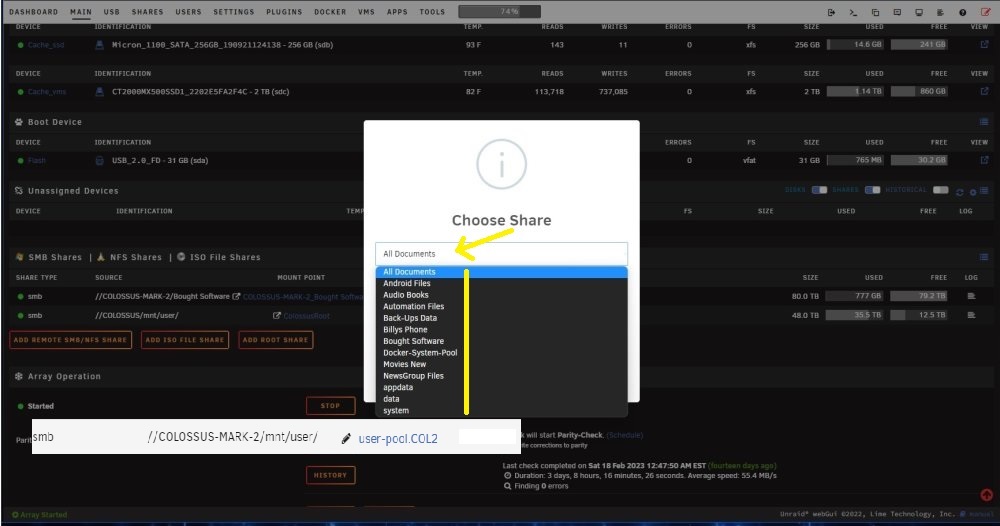This screenshot has width=1000, height=526.
Task: Open the Docker menu item
Action: pyautogui.click(x=330, y=11)
